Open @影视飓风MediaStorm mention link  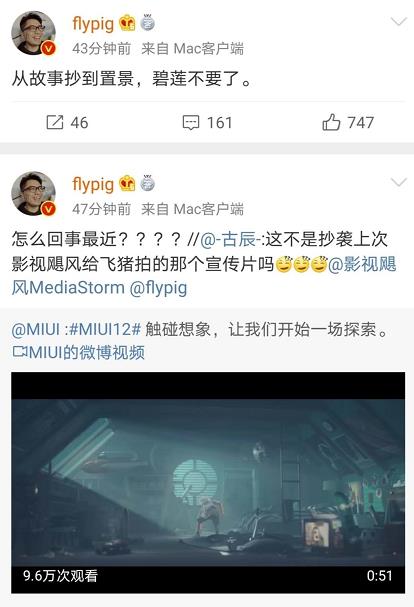[x=204, y=276]
